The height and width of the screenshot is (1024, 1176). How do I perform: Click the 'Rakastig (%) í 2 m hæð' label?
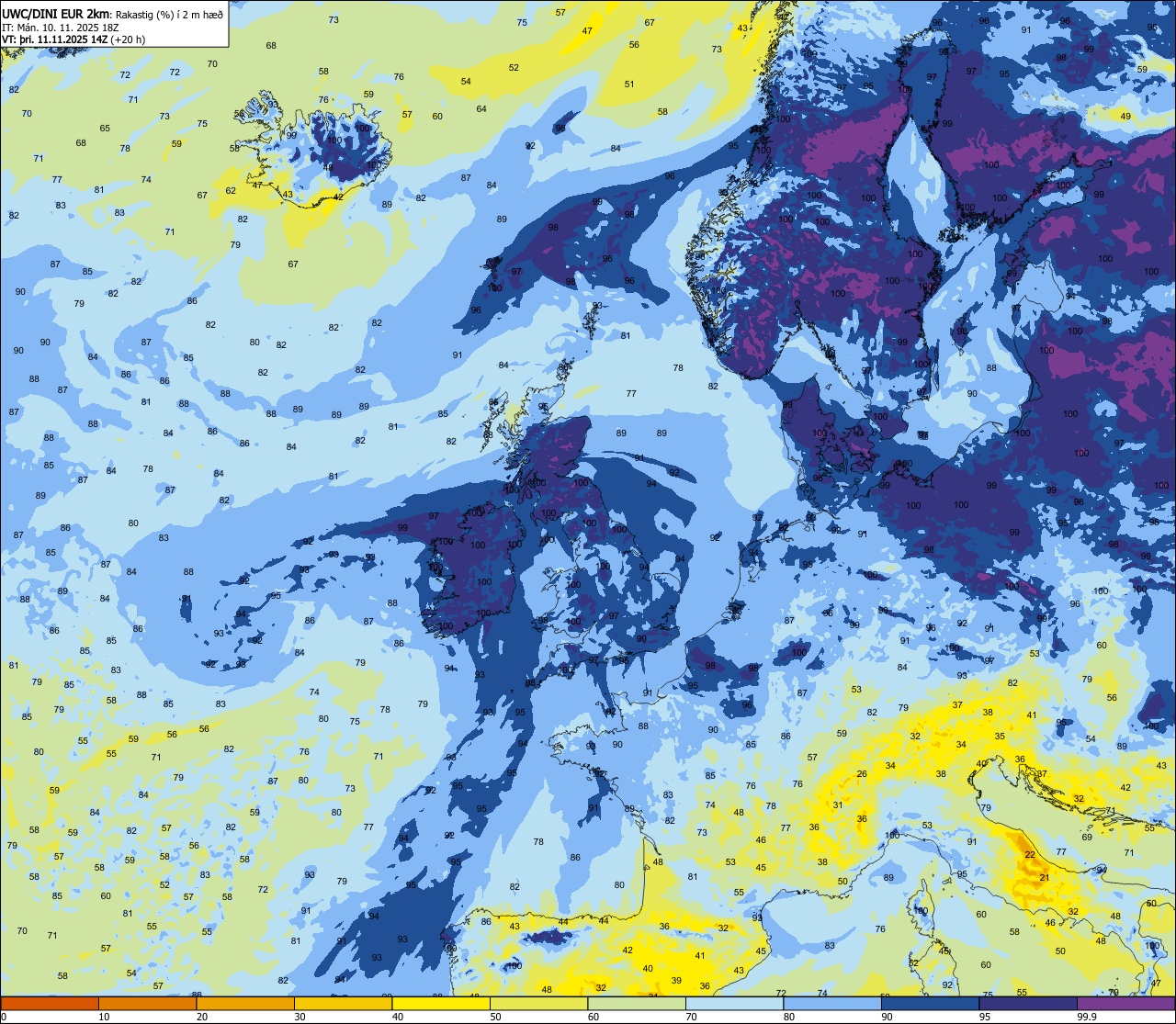pos(168,14)
